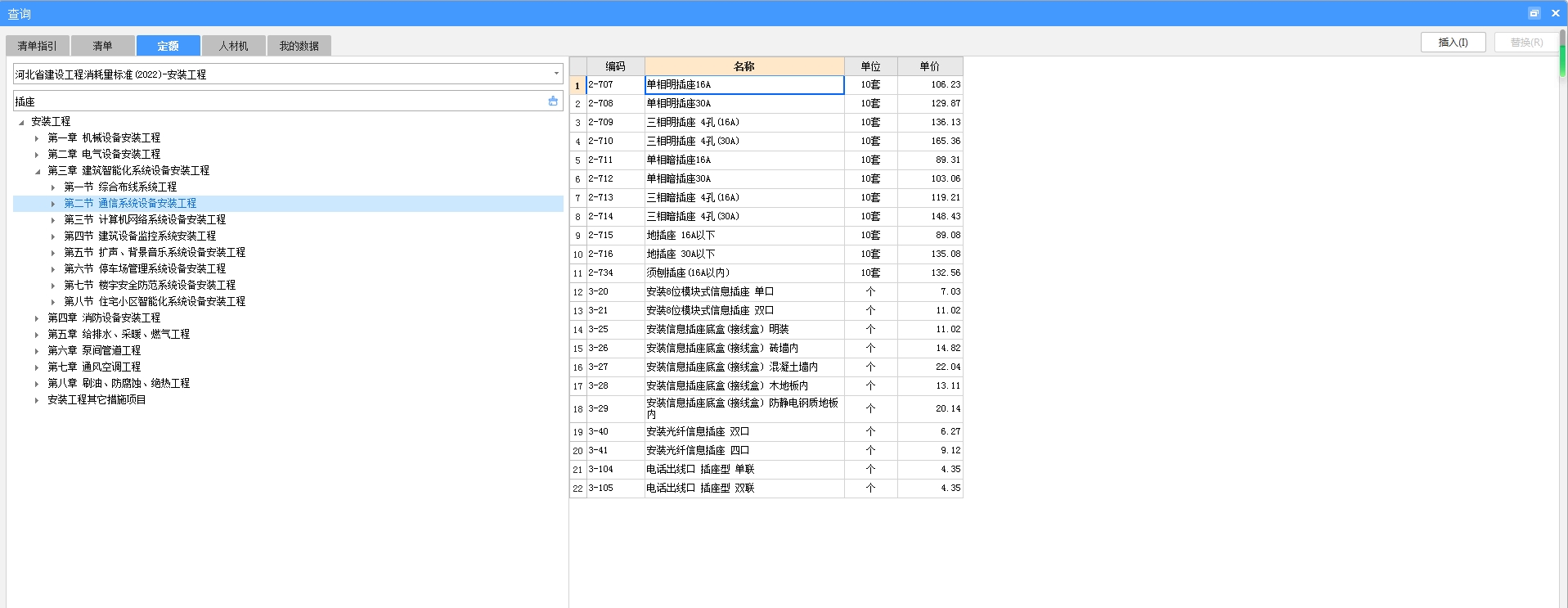
Task: Select 电话出线口 插座型 单联 row
Action: point(744,469)
